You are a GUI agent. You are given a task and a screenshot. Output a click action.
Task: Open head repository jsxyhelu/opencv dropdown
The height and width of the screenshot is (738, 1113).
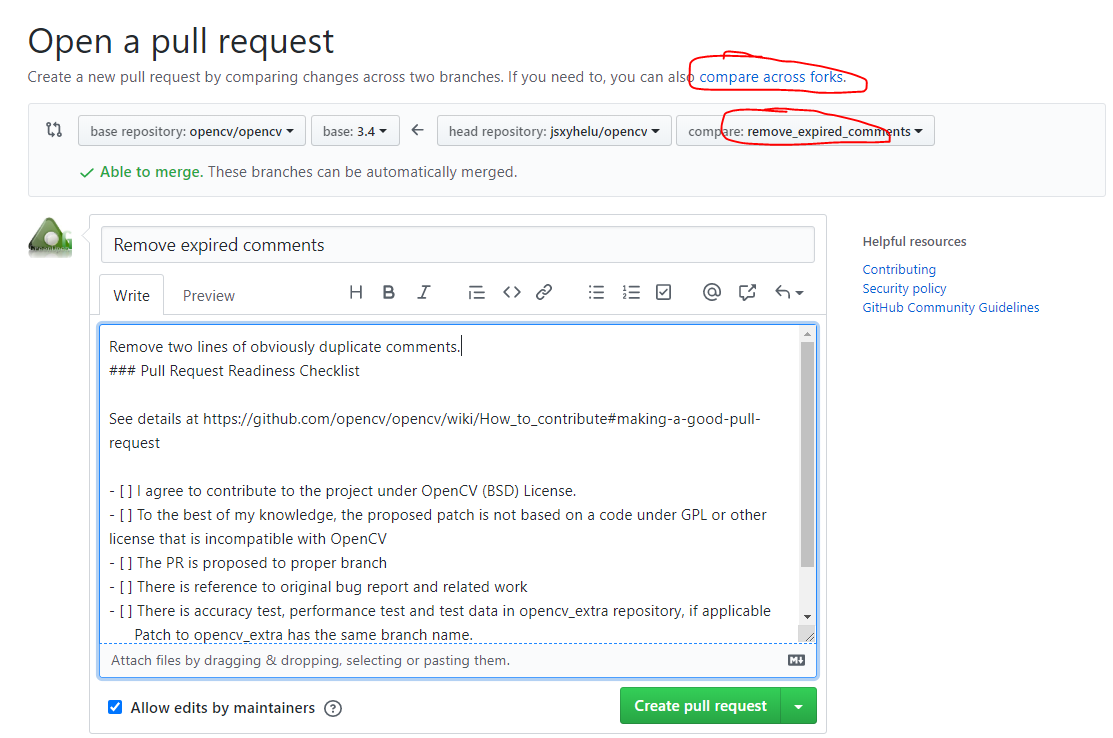pyautogui.click(x=554, y=131)
